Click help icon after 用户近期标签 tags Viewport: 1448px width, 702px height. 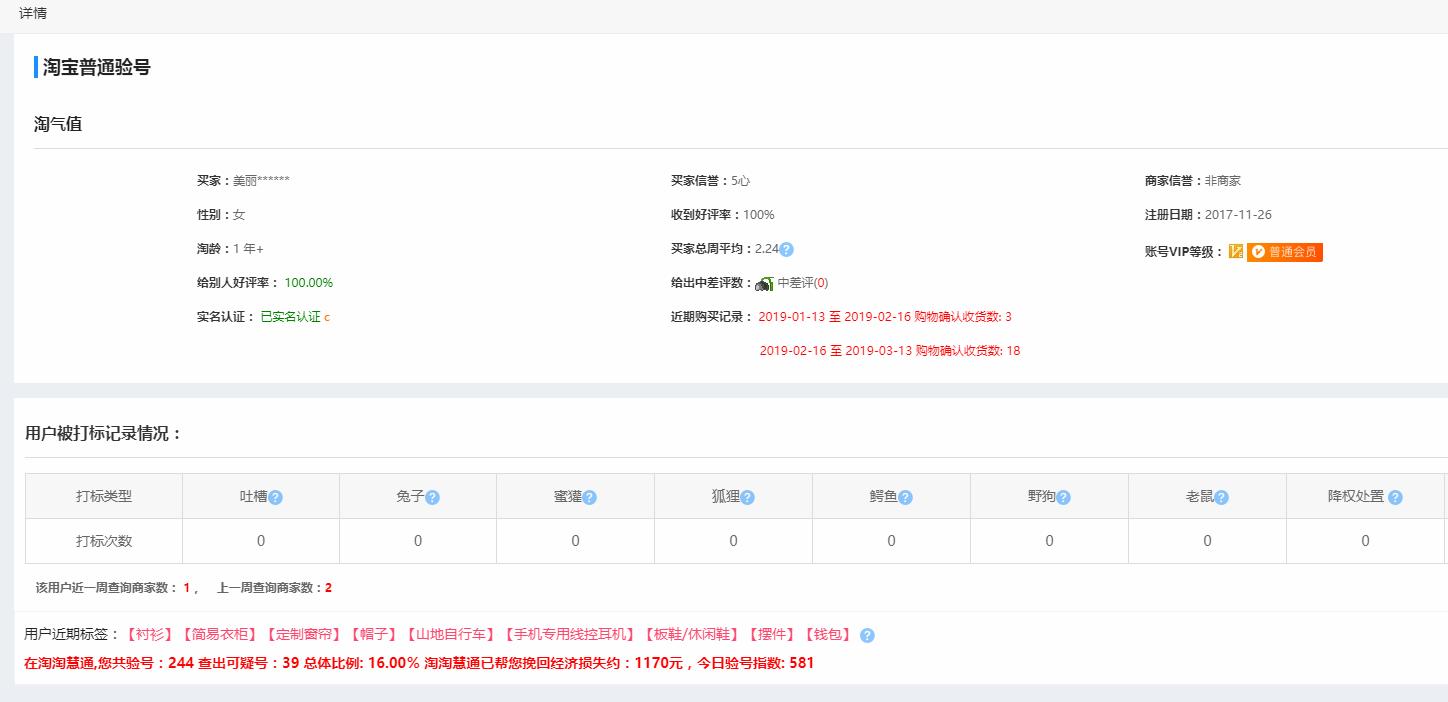[x=867, y=635]
